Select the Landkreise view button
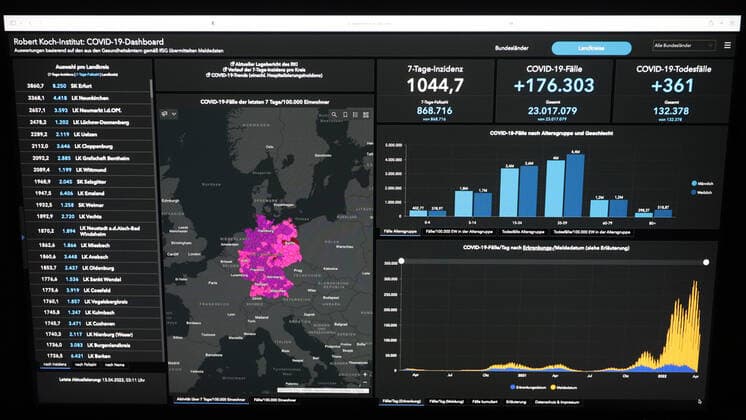 pos(591,48)
